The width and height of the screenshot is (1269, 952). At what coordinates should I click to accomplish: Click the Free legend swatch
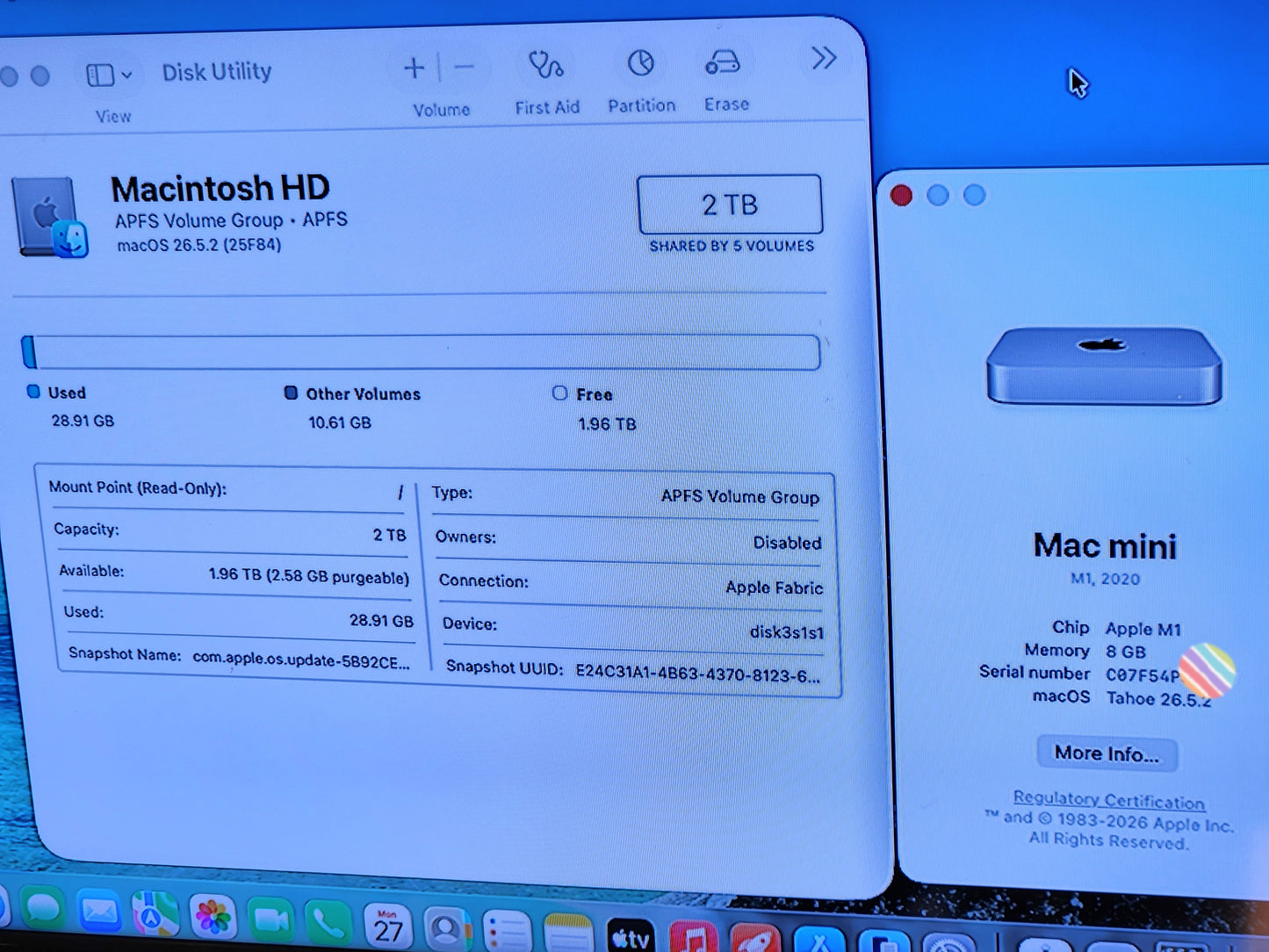(x=559, y=393)
